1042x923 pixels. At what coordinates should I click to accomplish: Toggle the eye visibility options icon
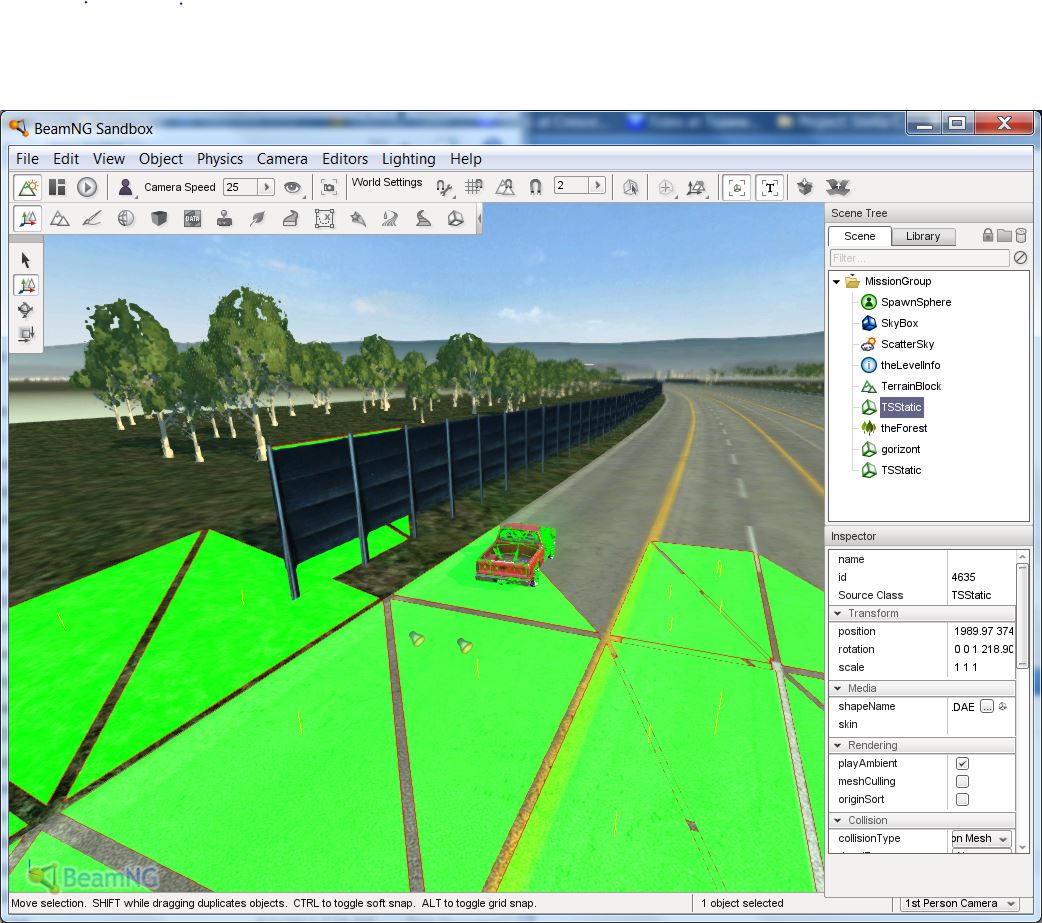292,187
